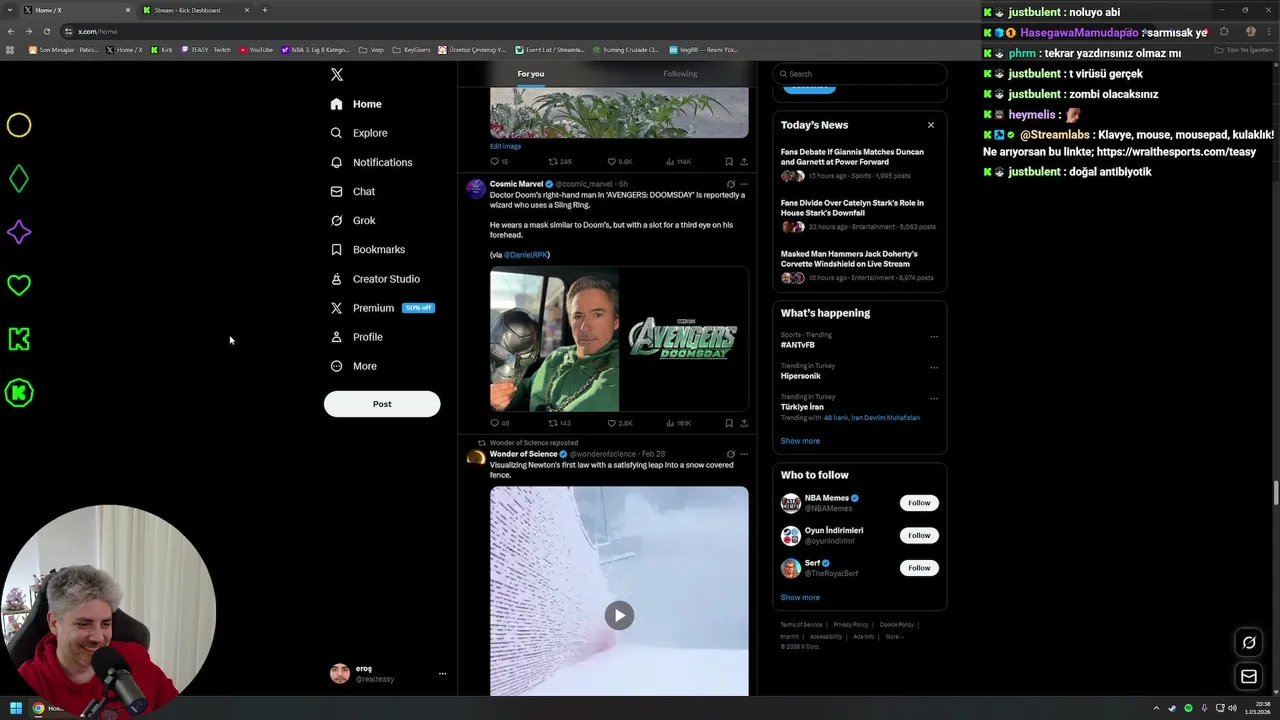Play the Wonder of Science video
The width and height of the screenshot is (1280, 720).
tap(619, 615)
